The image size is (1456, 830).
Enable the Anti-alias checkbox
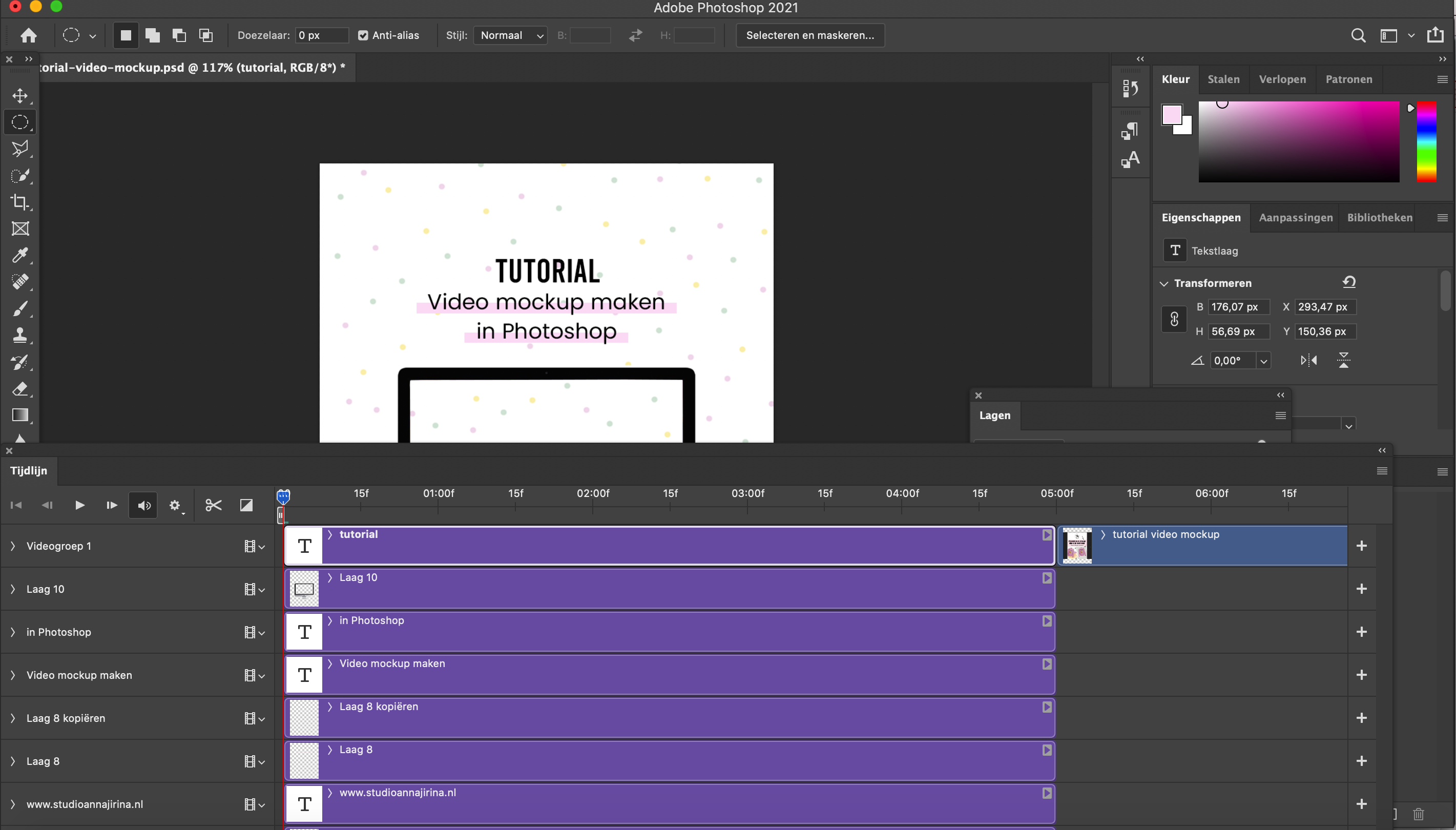[364, 35]
